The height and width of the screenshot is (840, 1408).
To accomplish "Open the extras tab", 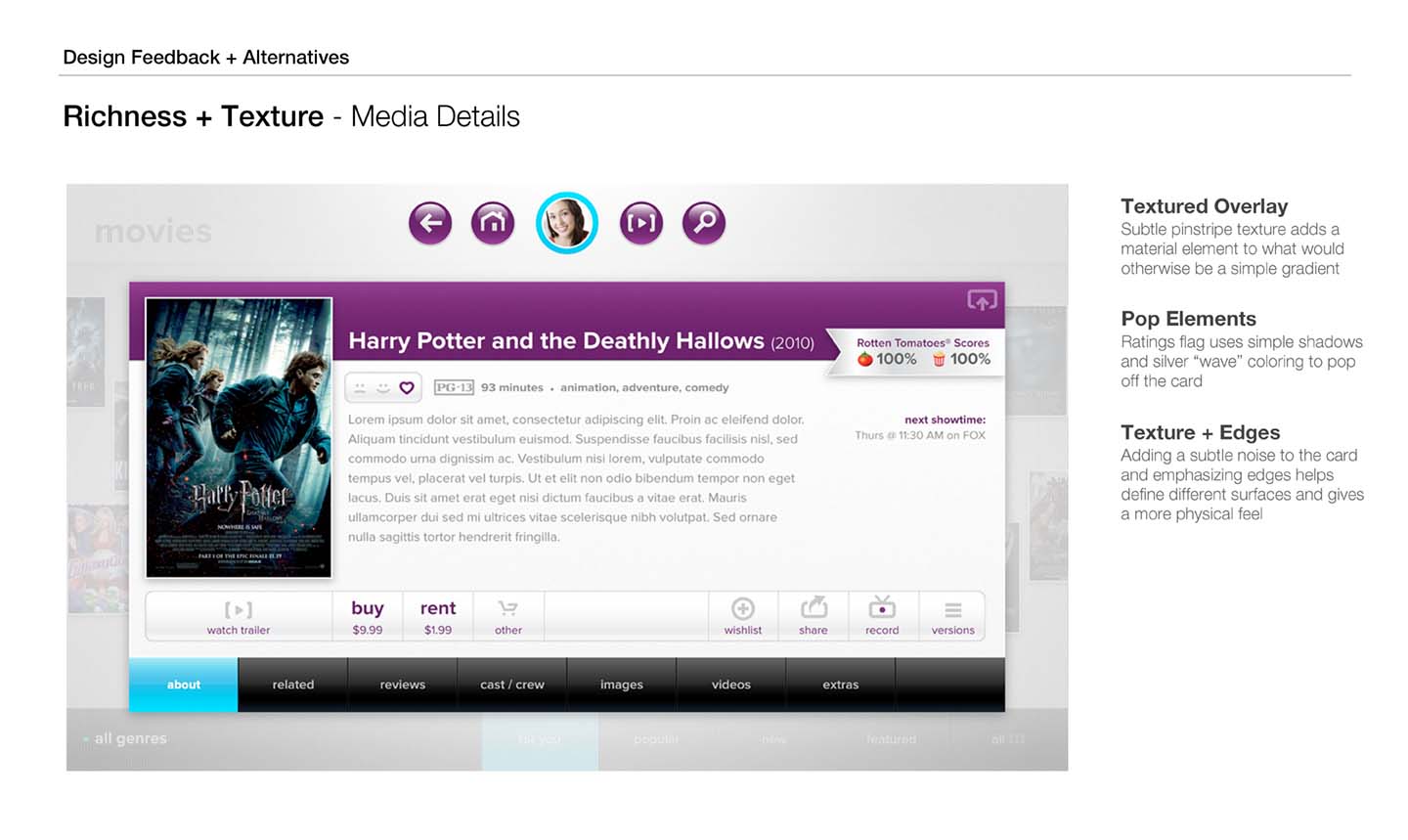I will coord(841,685).
